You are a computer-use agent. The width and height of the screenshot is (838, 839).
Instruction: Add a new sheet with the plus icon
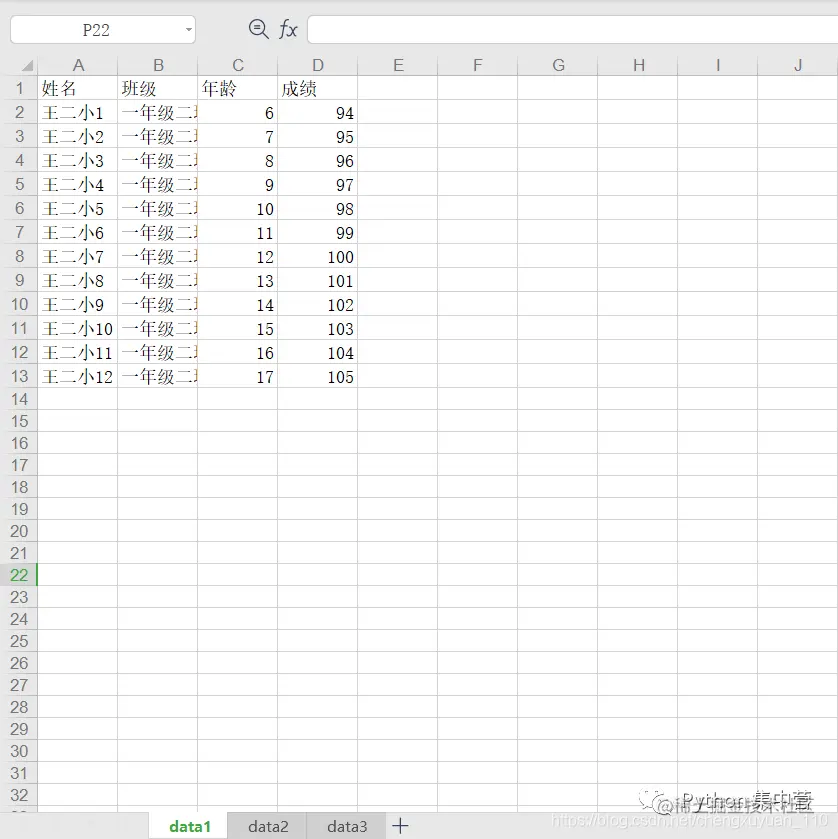400,826
